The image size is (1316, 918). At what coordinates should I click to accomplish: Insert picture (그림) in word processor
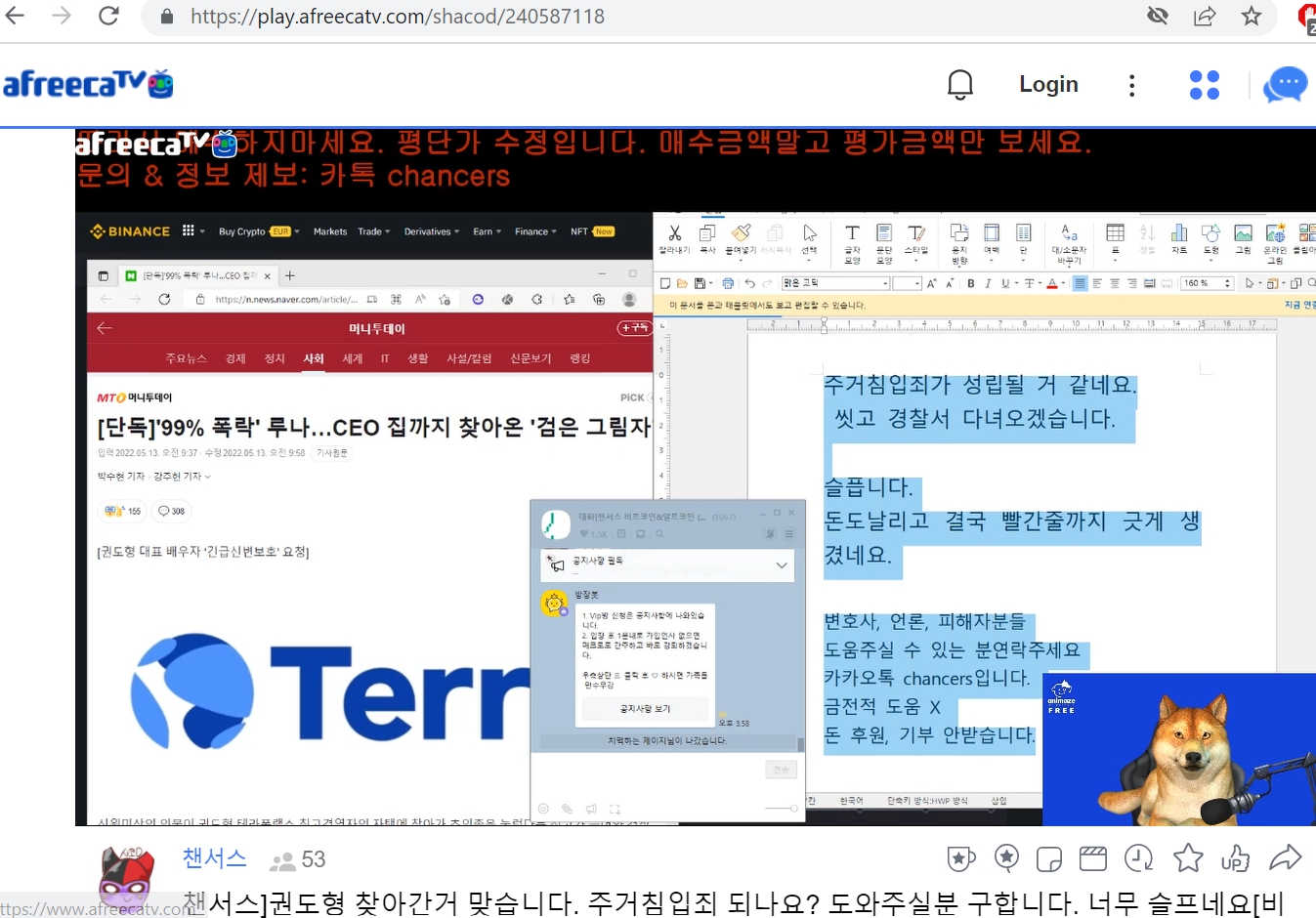click(1243, 239)
